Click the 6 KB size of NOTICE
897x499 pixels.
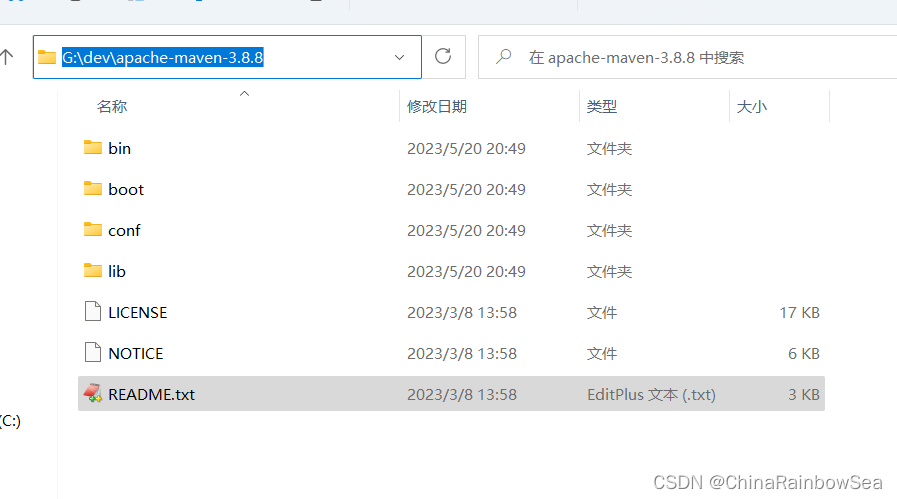pos(804,354)
